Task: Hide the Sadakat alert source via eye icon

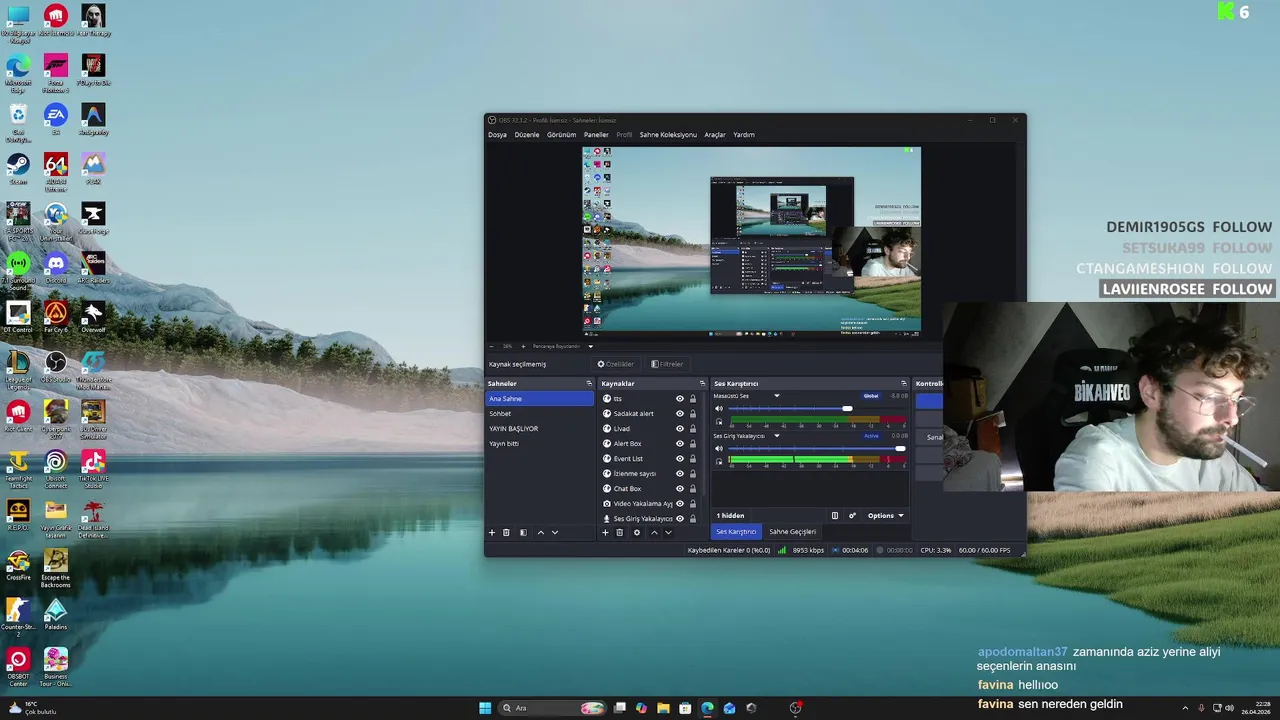Action: 680,413
